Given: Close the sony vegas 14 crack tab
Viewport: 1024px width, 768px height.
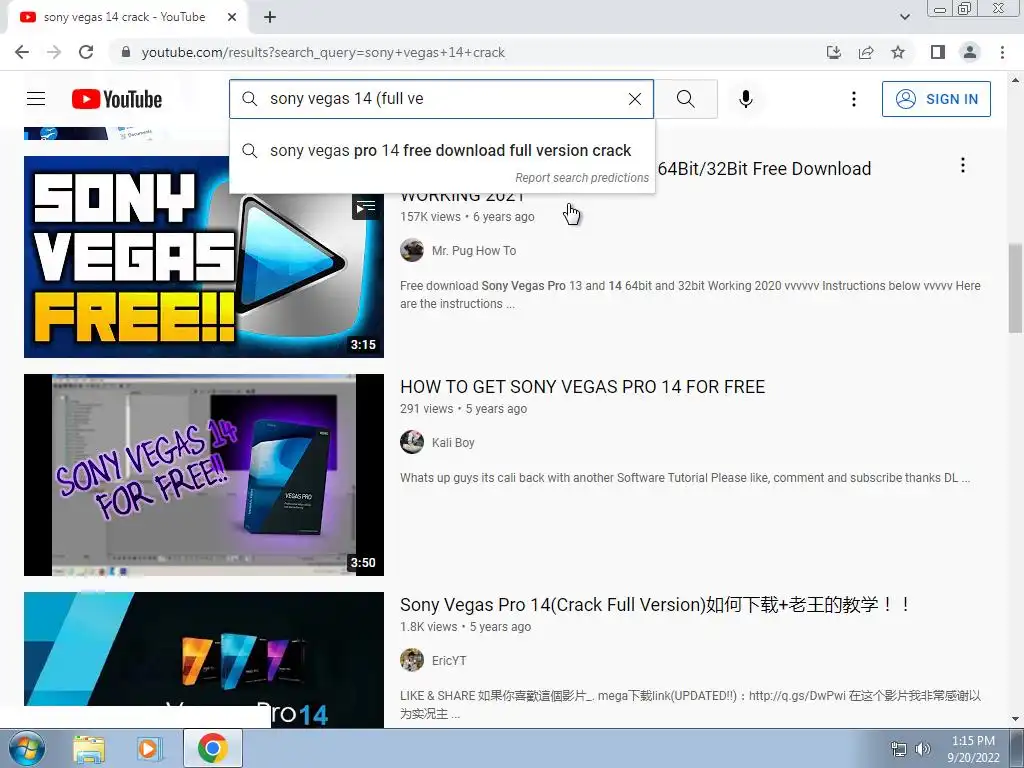Looking at the screenshot, I should coord(232,17).
